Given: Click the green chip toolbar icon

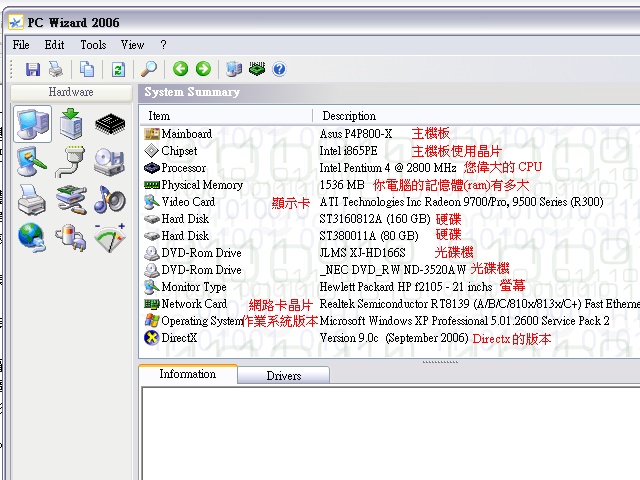Looking at the screenshot, I should [x=257, y=69].
